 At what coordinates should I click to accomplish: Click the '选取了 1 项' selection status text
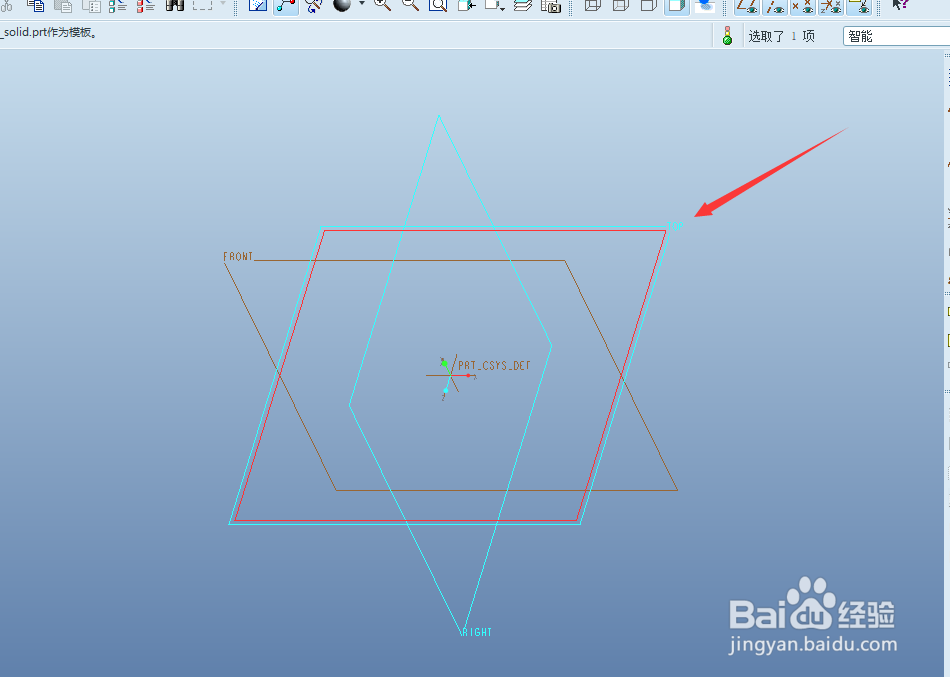point(782,36)
